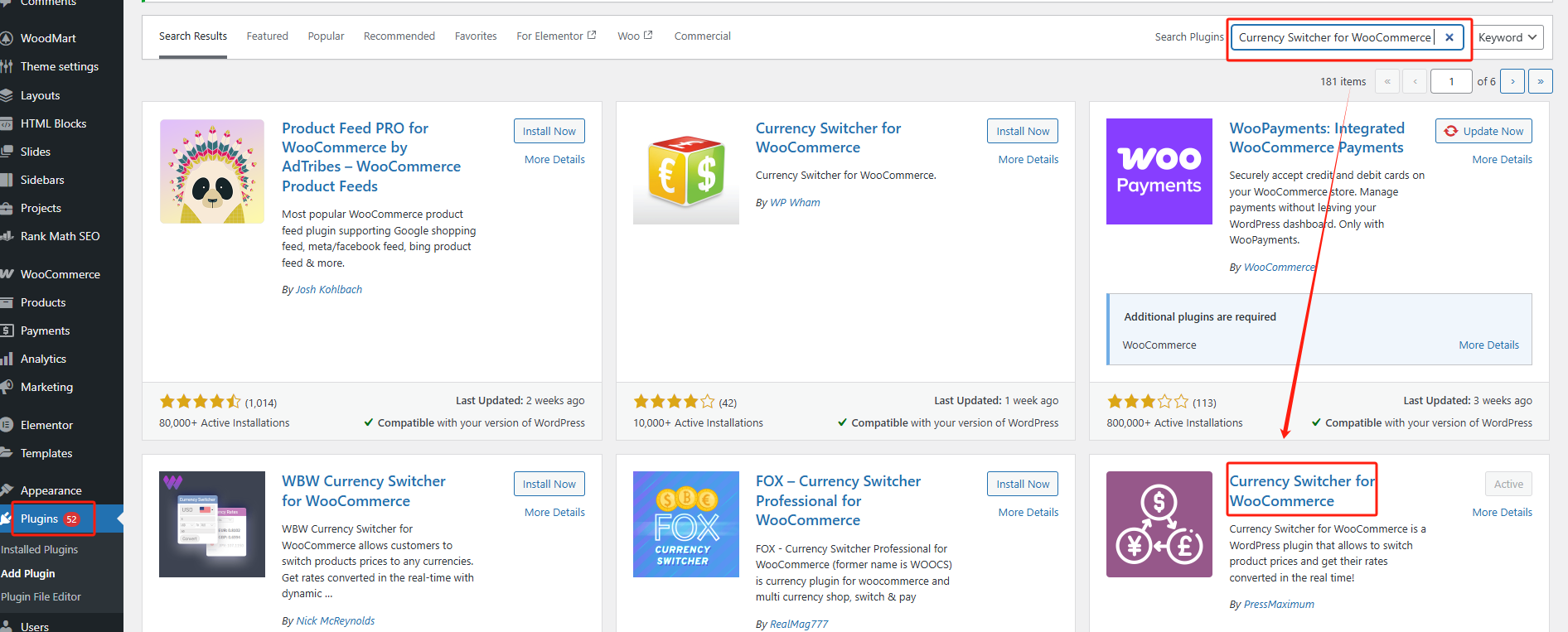Open author link PressMaximum

pos(1279,604)
